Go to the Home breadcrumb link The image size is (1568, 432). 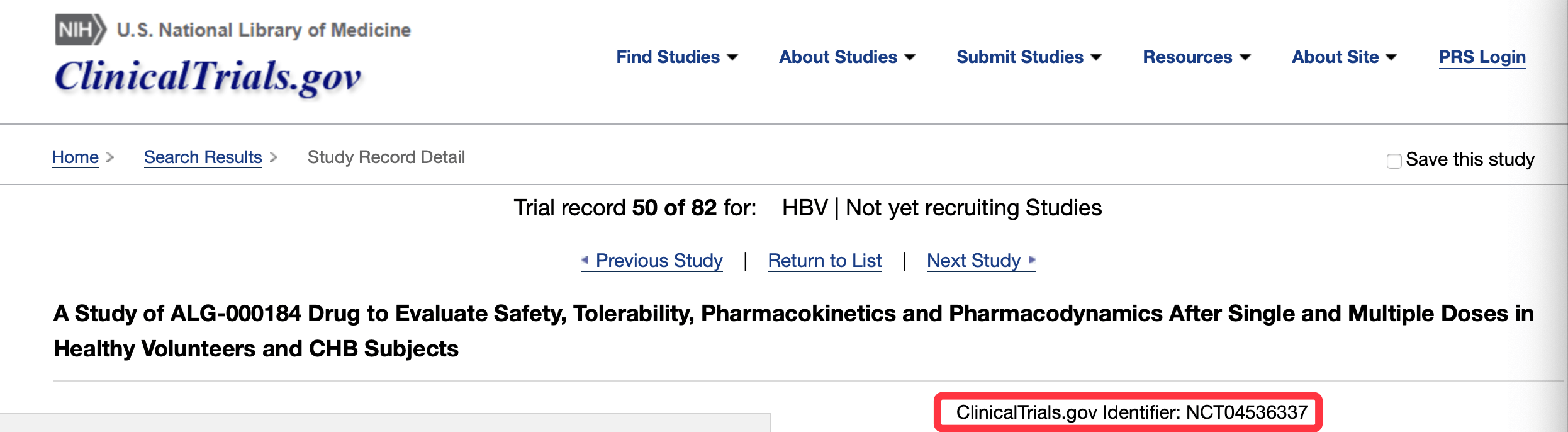pyautogui.click(x=75, y=157)
